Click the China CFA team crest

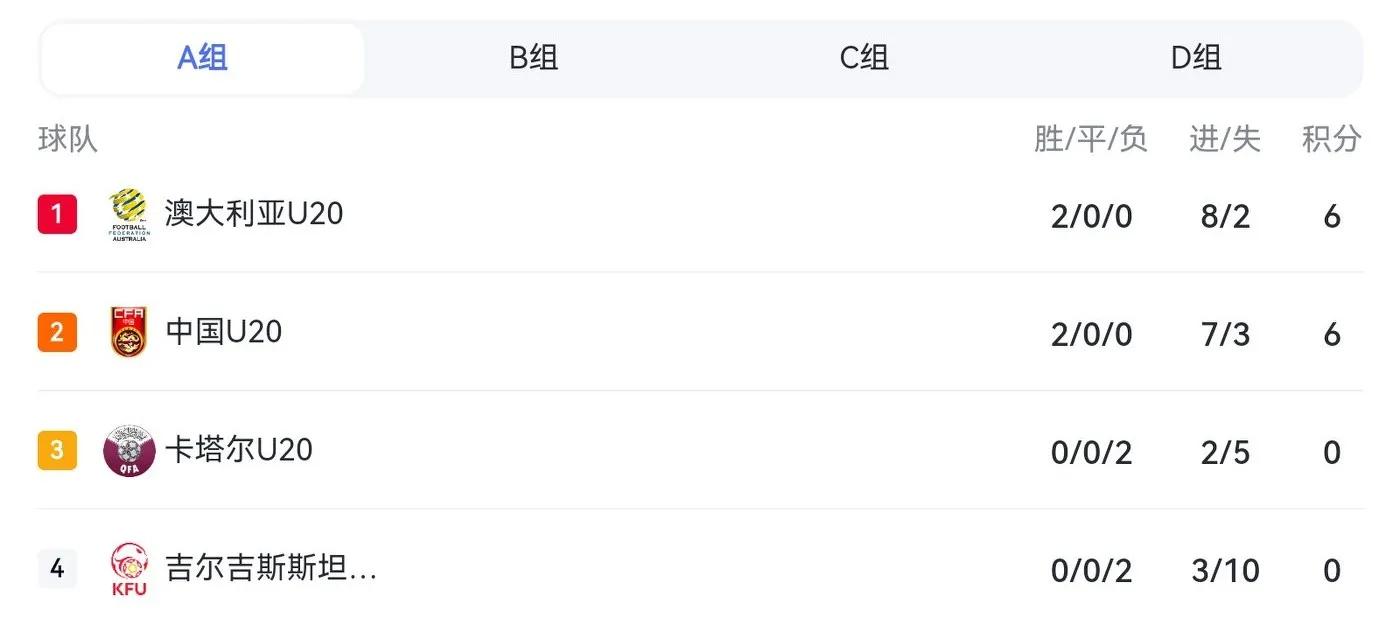coord(129,332)
